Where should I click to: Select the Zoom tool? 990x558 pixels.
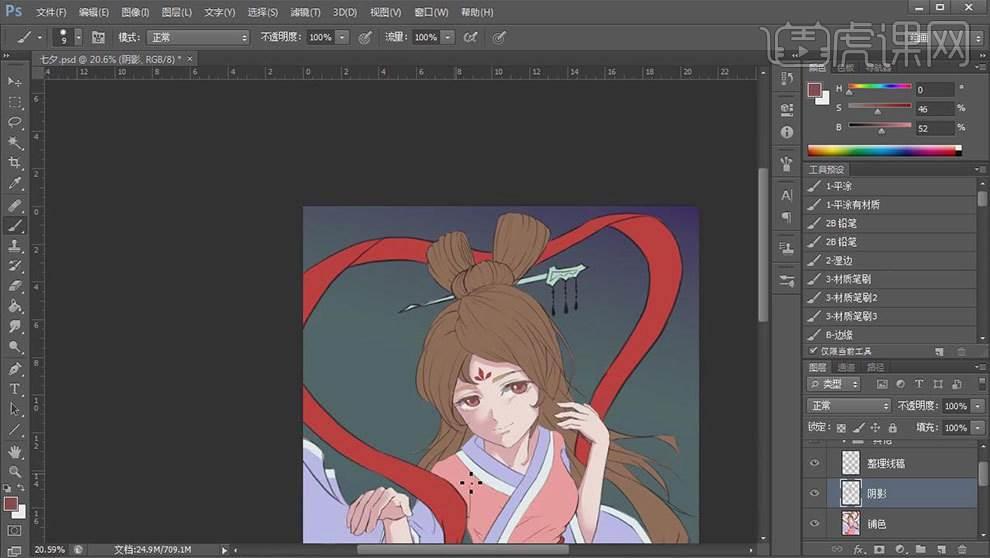tap(15, 472)
